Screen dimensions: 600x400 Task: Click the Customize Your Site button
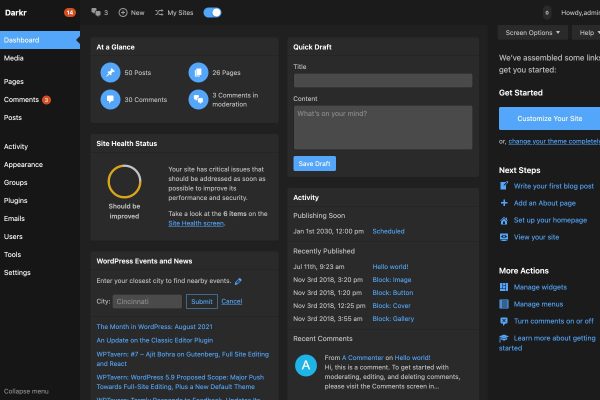pos(549,119)
